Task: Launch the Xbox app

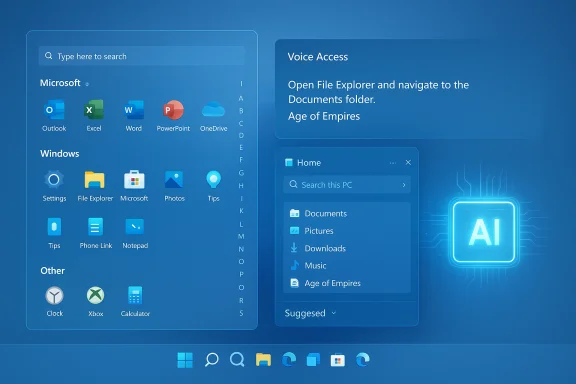Action: pyautogui.click(x=95, y=301)
